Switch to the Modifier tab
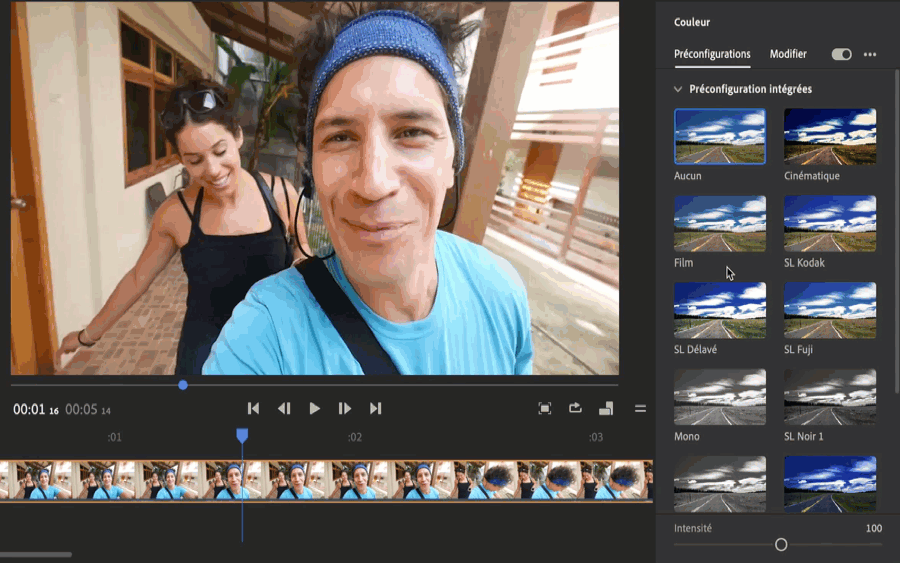The width and height of the screenshot is (900, 563). coord(788,54)
